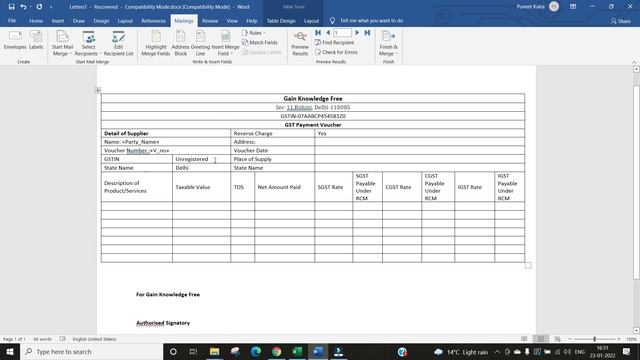The width and height of the screenshot is (640, 360).
Task: Click English (United States) language indicator
Action: [94, 339]
